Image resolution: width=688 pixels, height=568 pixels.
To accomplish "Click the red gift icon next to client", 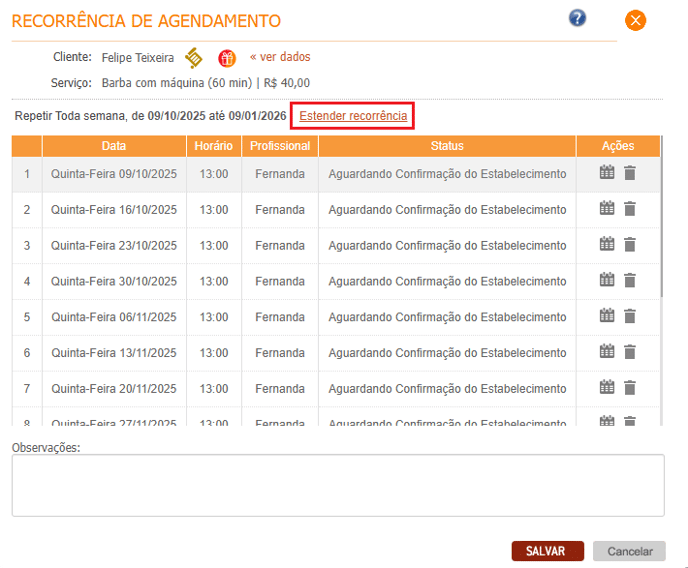I will (227, 58).
